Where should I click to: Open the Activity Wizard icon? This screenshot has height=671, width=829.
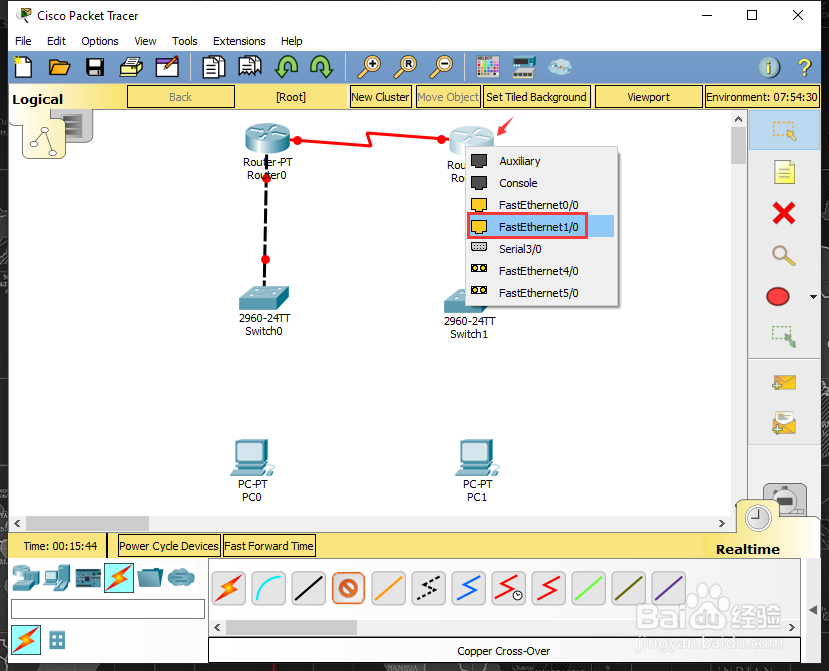point(167,67)
